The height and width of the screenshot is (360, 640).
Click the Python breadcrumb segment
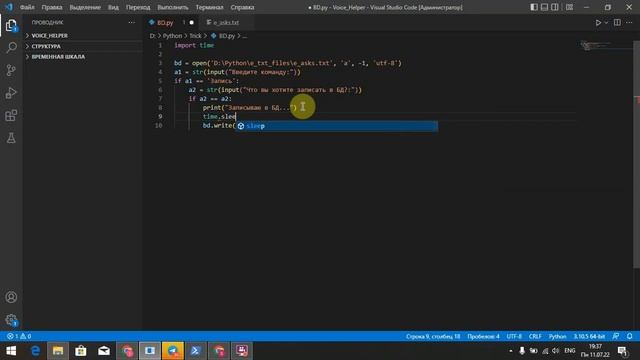click(x=172, y=36)
